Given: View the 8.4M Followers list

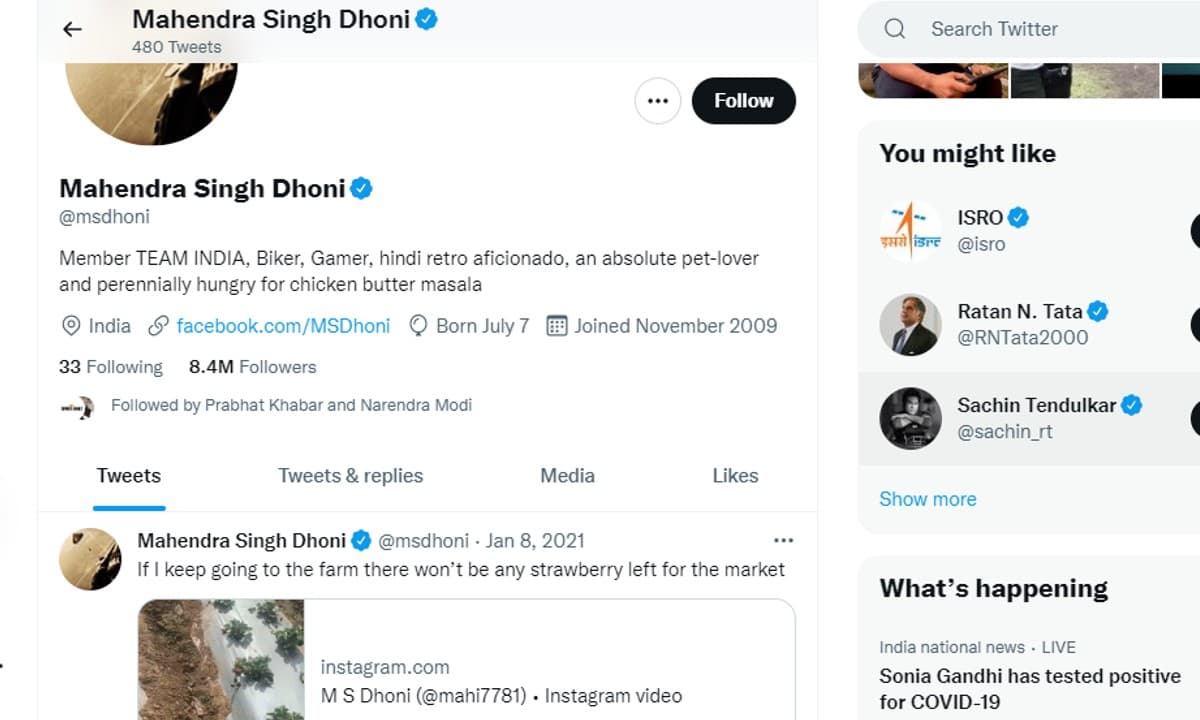Looking at the screenshot, I should (x=252, y=367).
